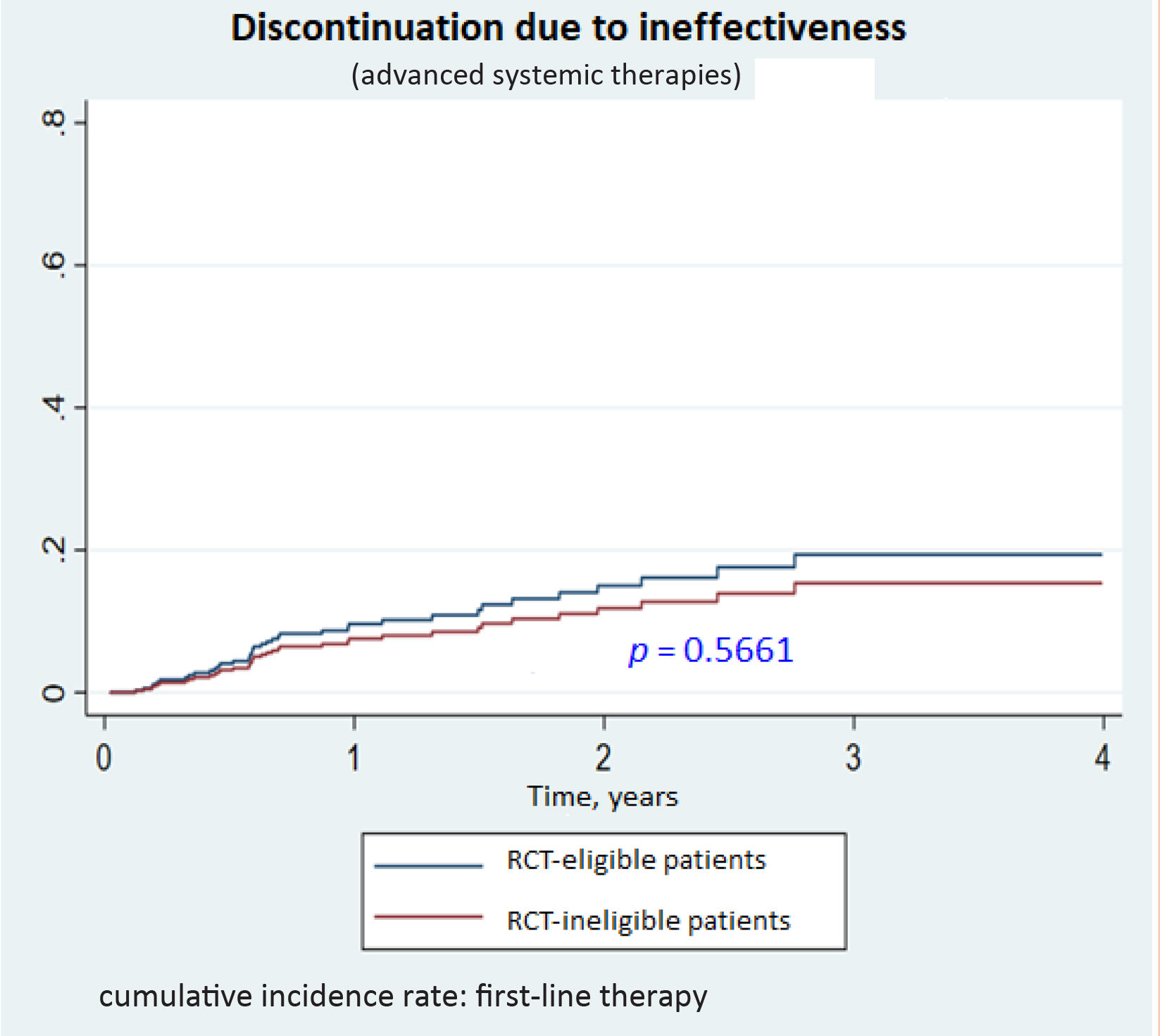Click the 0 label on the y-axis

pos(54,693)
